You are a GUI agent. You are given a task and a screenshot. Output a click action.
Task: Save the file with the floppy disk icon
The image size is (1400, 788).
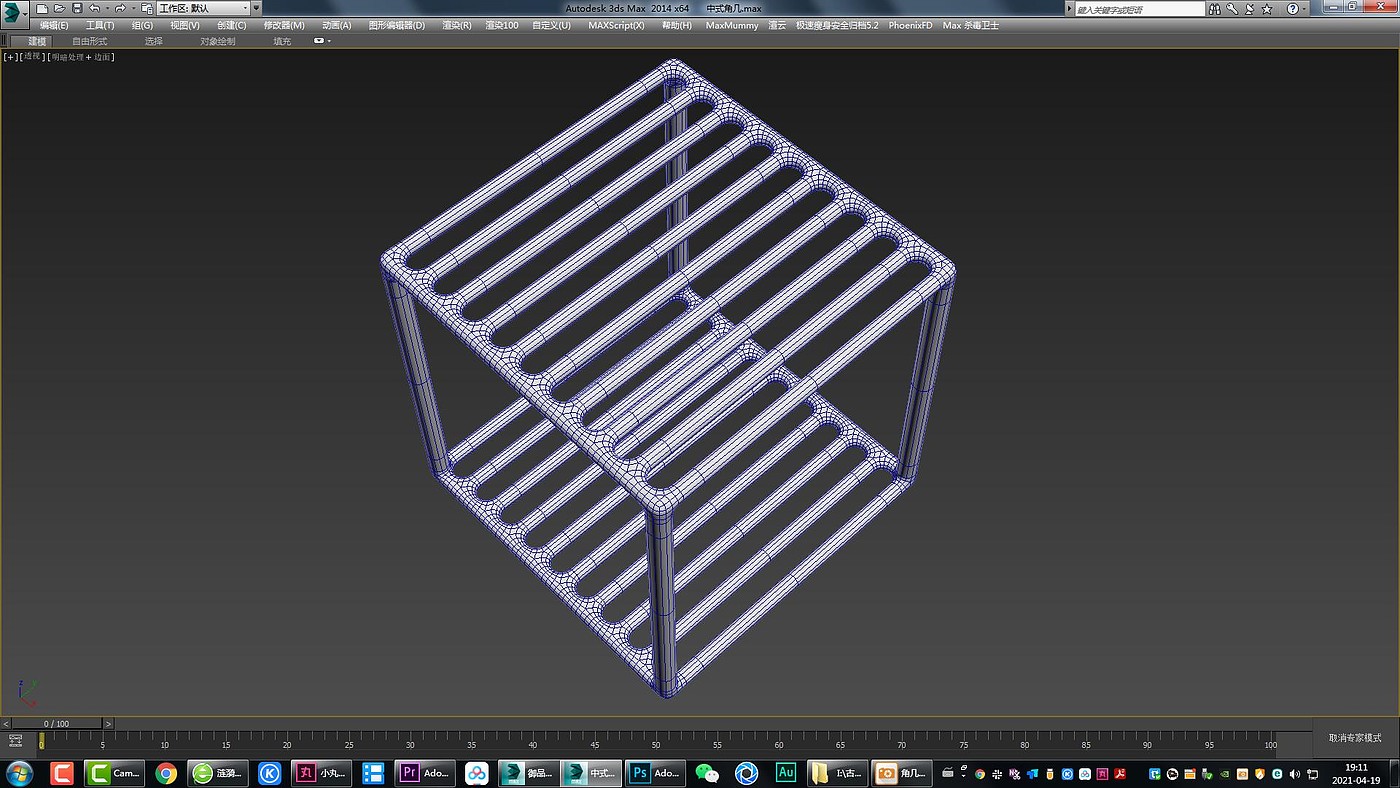coord(77,8)
